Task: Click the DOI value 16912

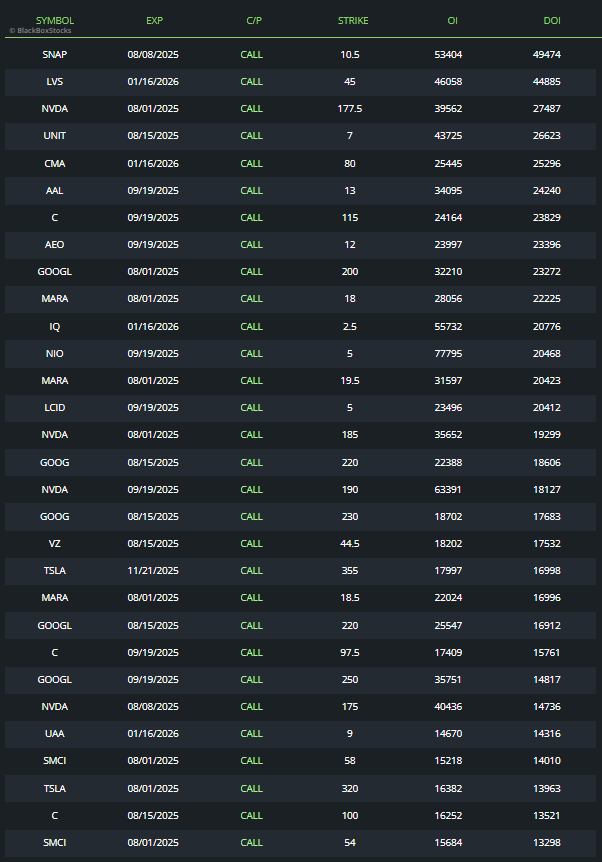Action: (546, 625)
